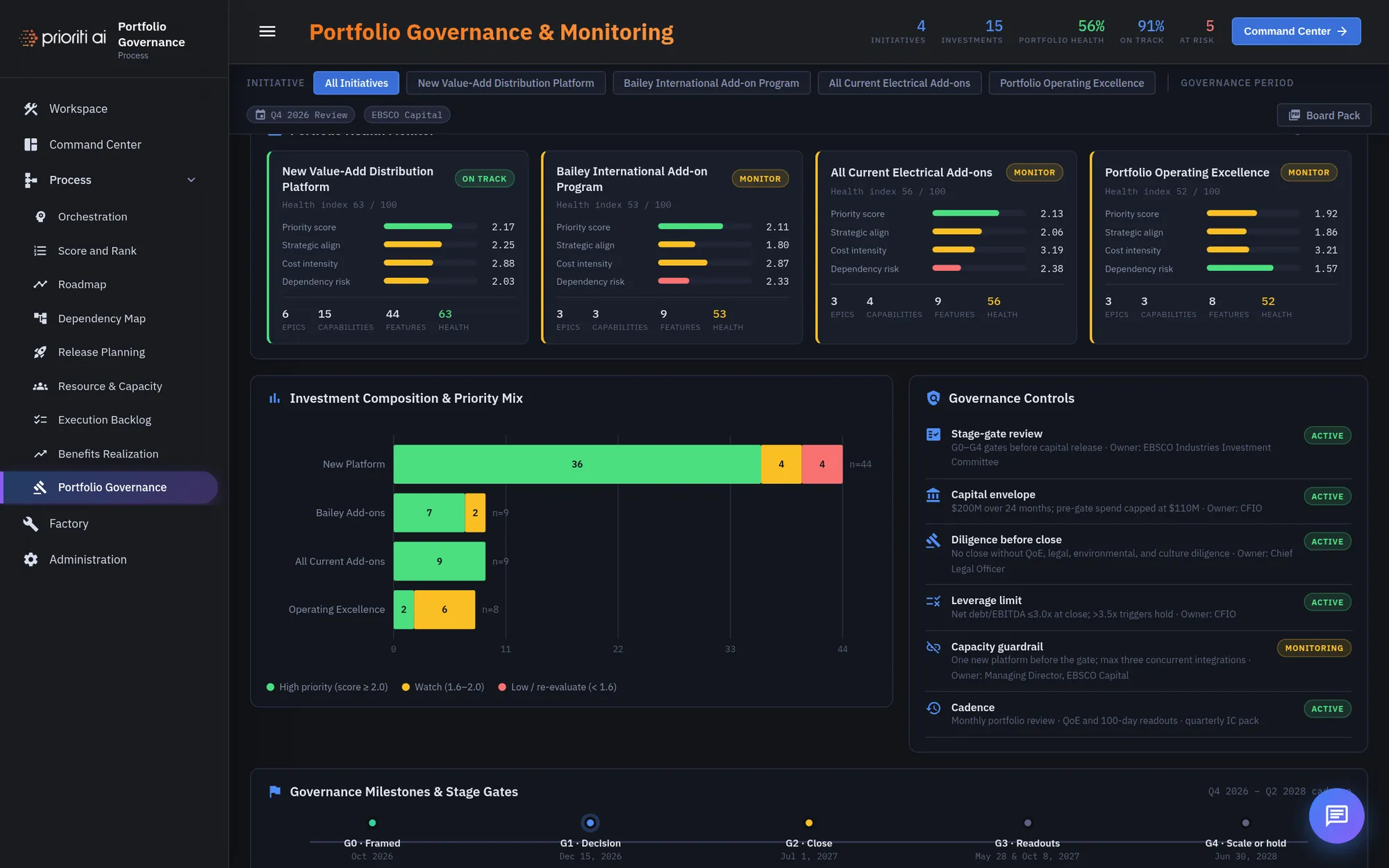
Task: Click the Low / re-evaluate legend entry
Action: tap(557, 687)
